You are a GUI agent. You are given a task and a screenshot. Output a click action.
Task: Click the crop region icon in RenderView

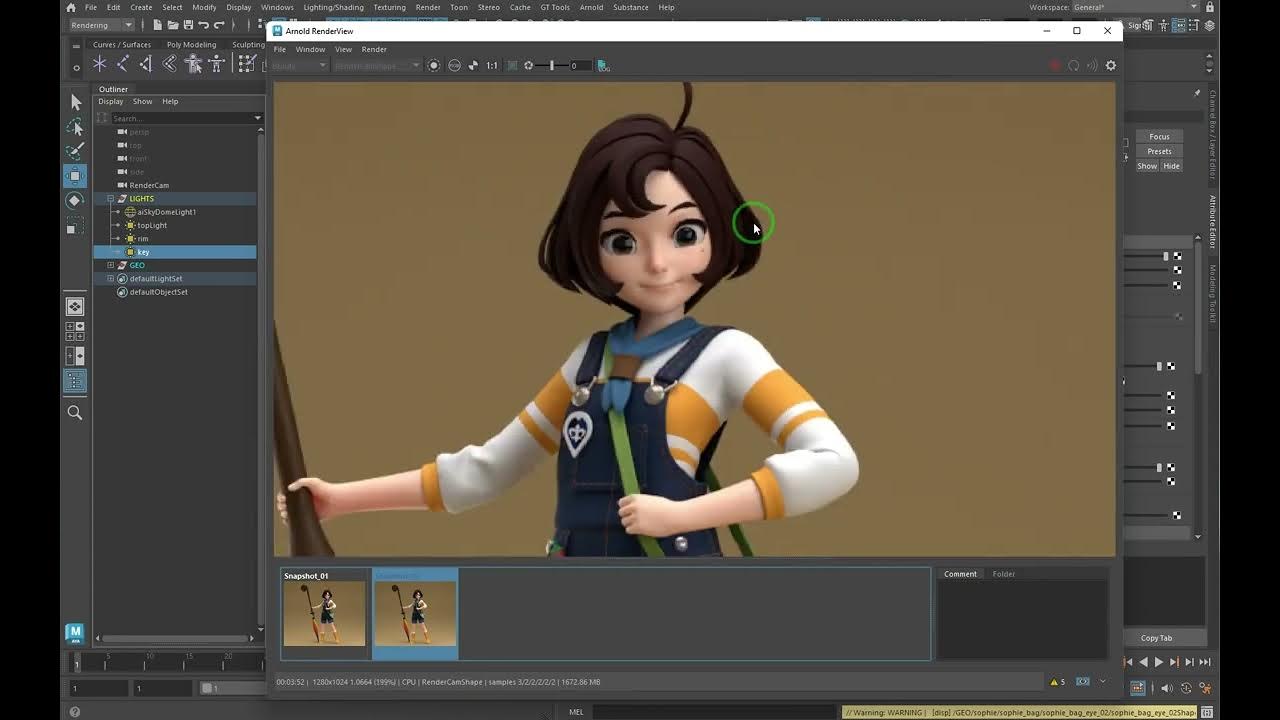(512, 66)
